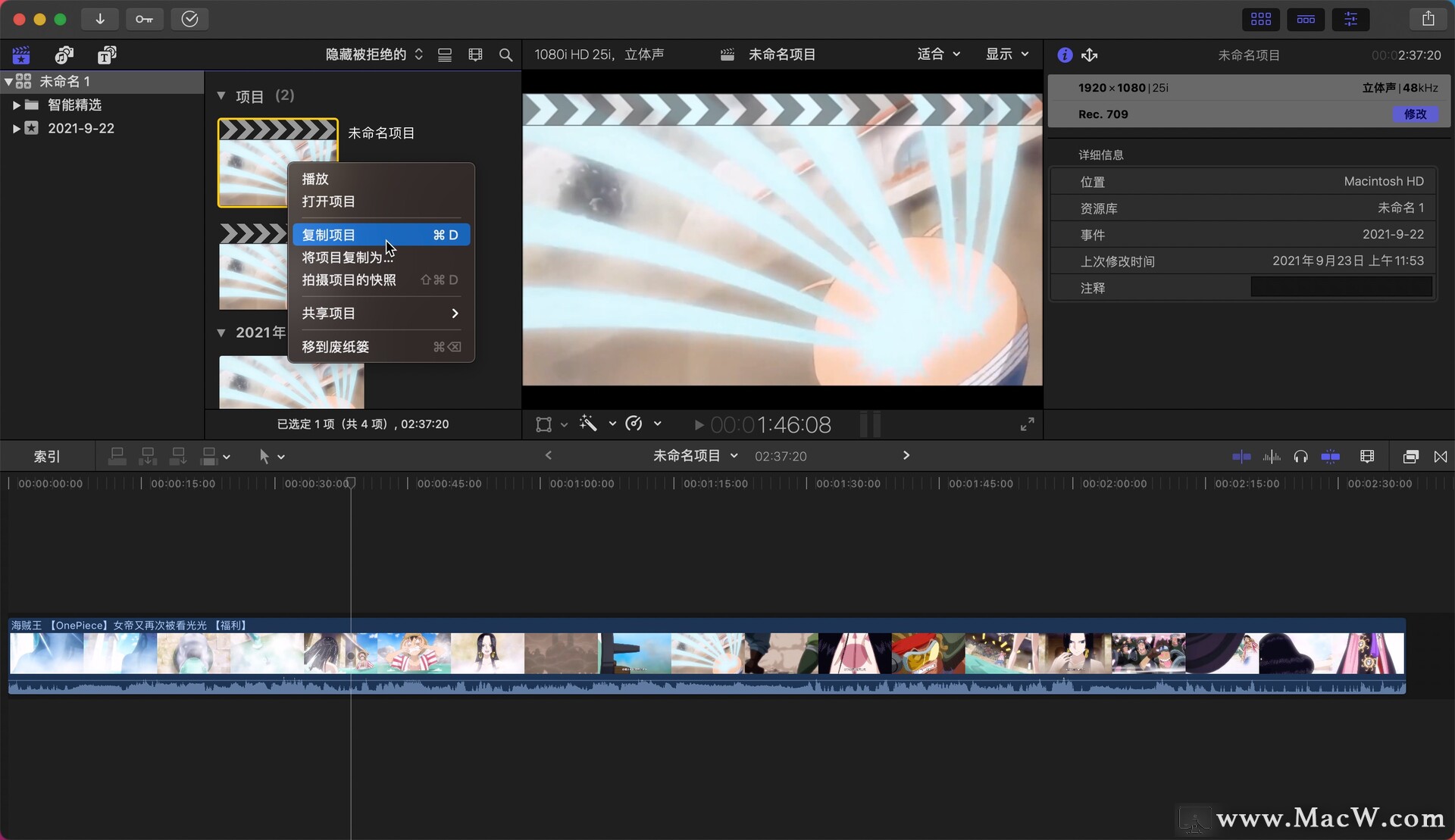The height and width of the screenshot is (840, 1455).
Task: Open the 显示 viewer options dropdown
Action: (1007, 54)
